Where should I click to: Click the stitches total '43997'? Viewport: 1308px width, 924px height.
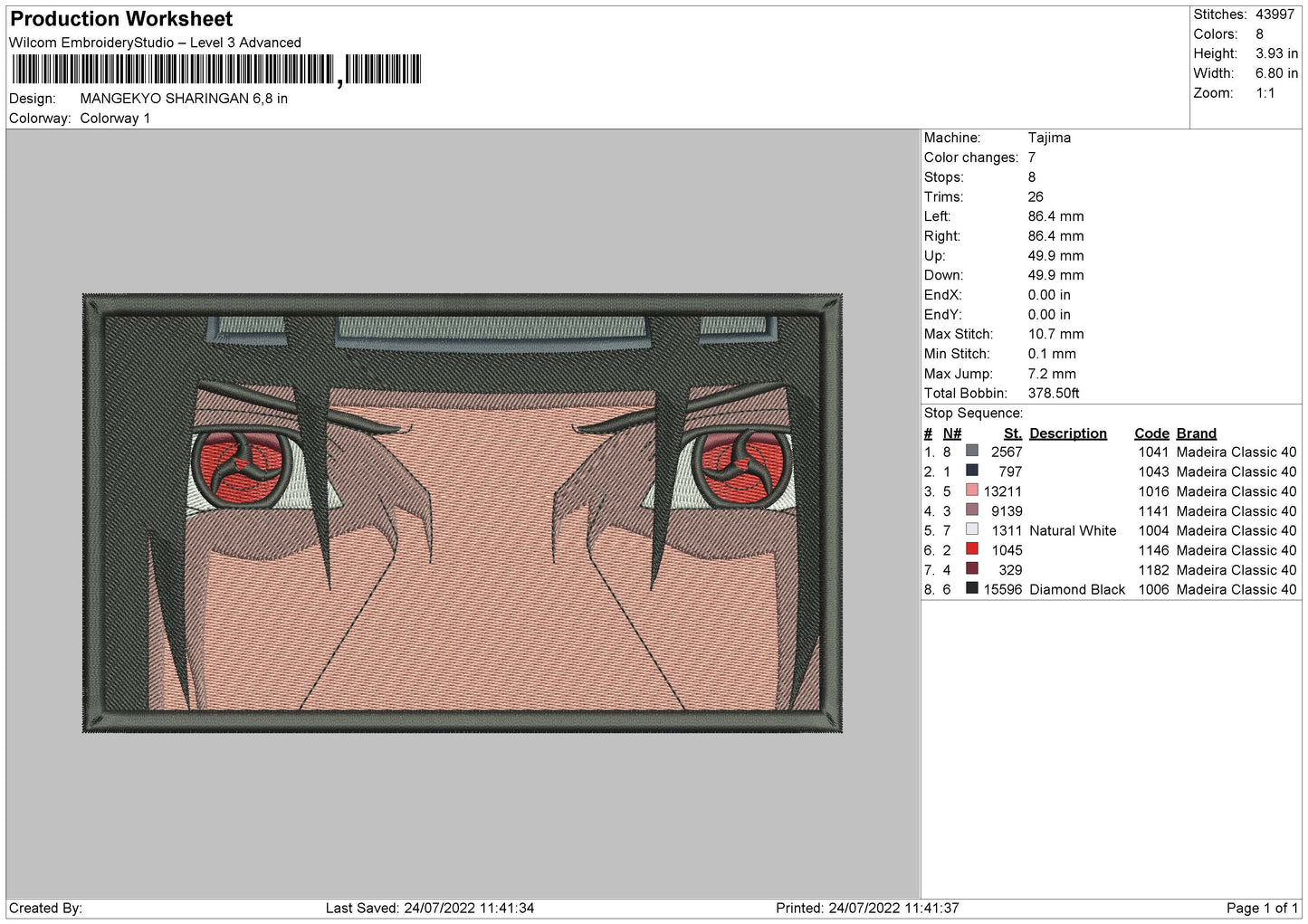coord(1275,14)
